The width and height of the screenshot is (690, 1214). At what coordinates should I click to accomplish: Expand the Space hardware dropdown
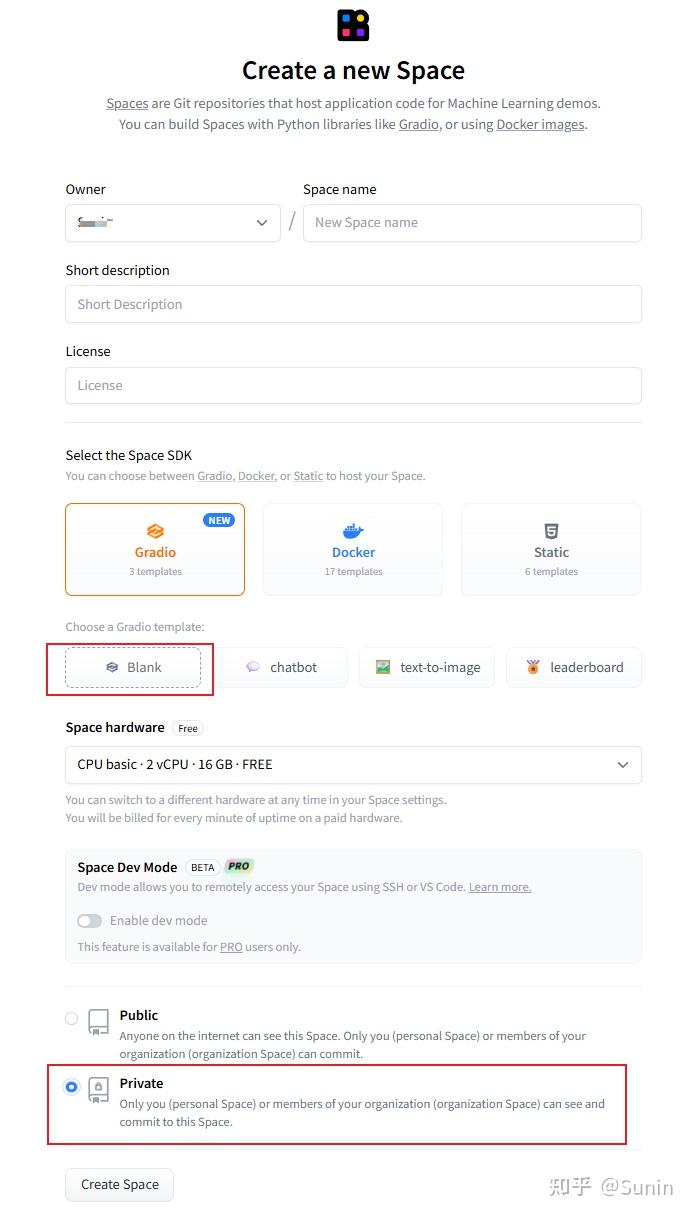point(353,764)
